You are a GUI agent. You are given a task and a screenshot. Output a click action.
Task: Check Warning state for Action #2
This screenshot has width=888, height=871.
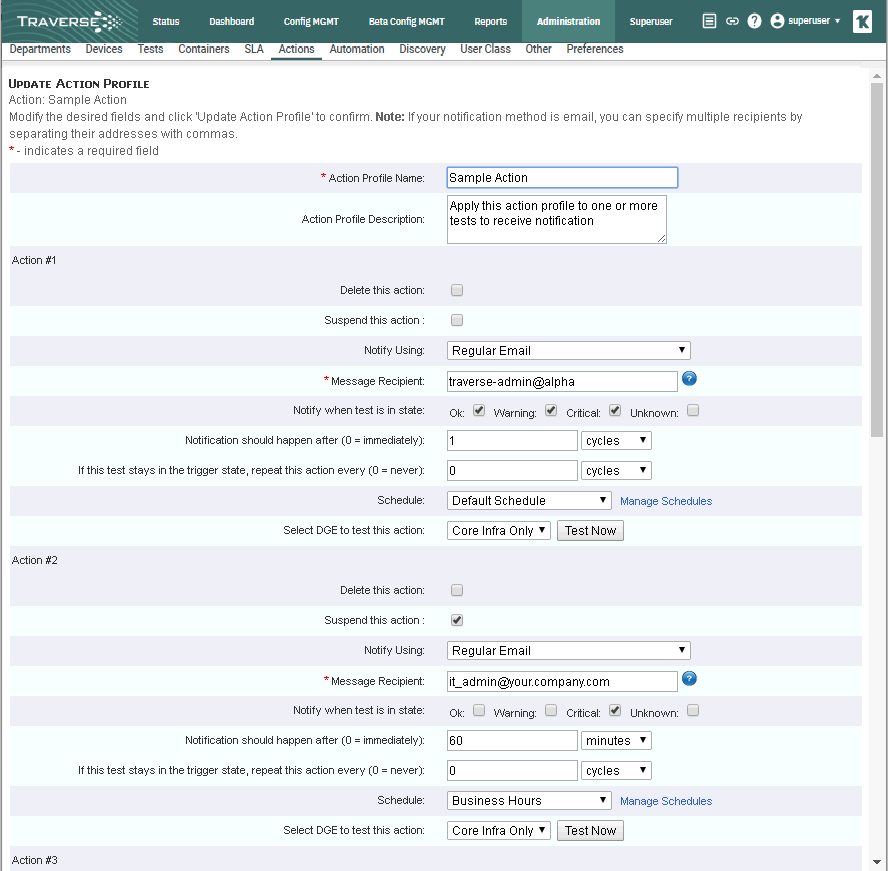click(551, 711)
